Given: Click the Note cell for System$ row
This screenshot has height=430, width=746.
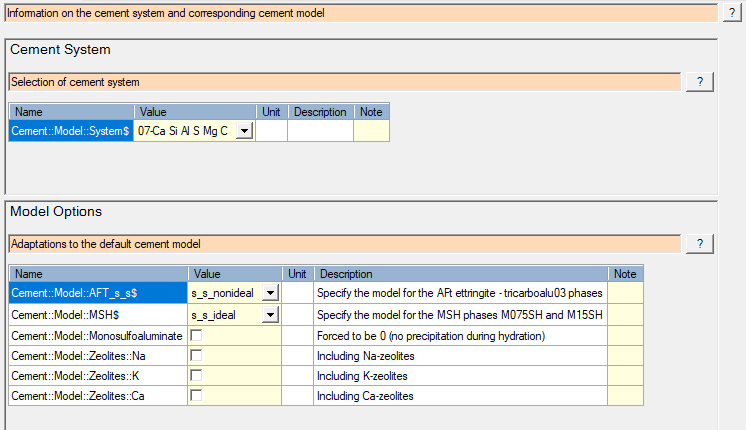Looking at the screenshot, I should point(371,131).
